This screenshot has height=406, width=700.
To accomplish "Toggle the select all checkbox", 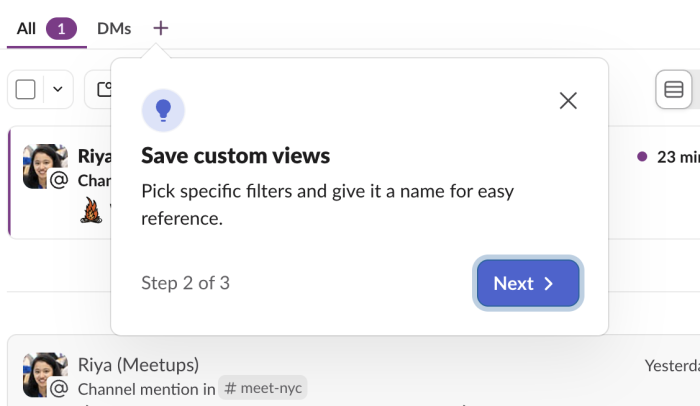I will [x=26, y=90].
